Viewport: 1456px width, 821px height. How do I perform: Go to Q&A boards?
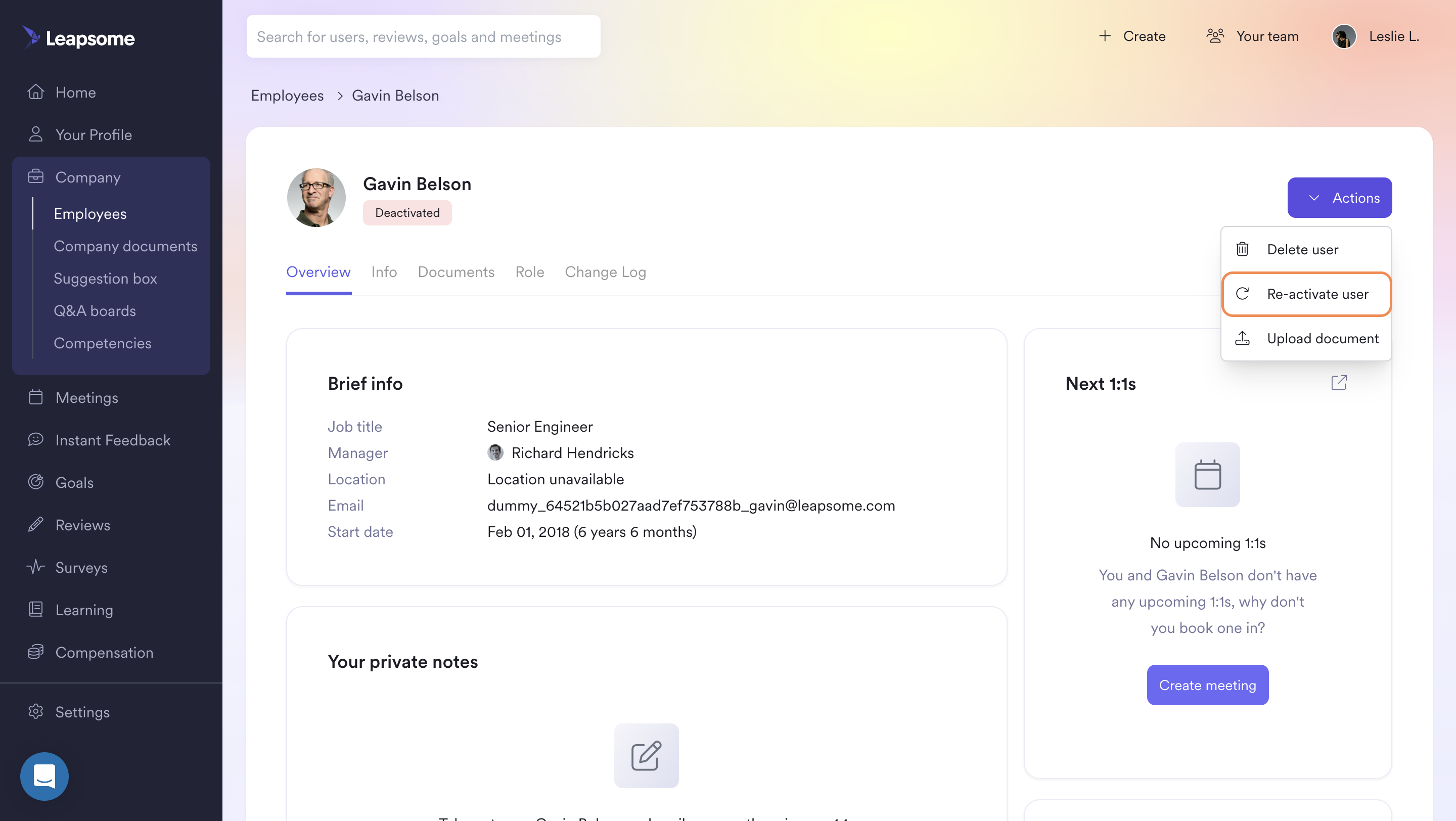point(95,310)
